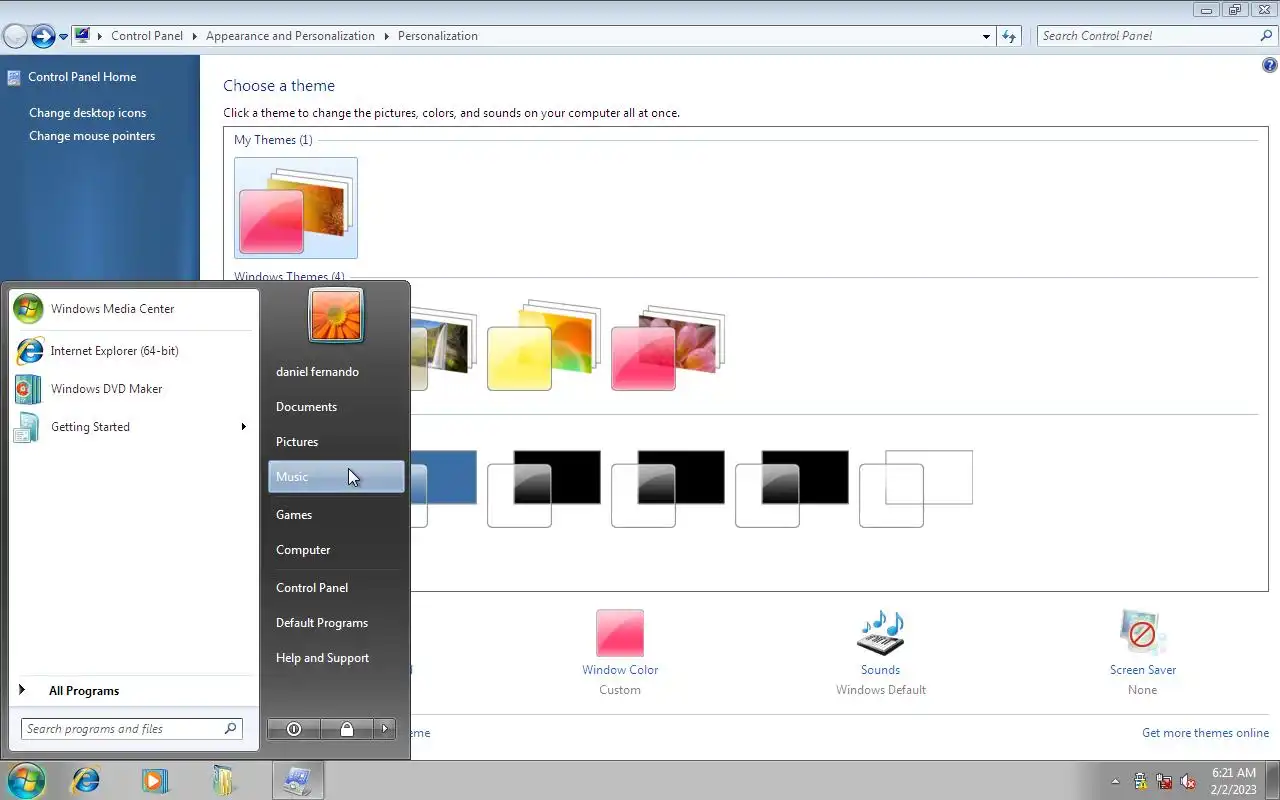Select the third black high contrast theme
Viewport: 1280px width, 800px height.
pos(792,488)
